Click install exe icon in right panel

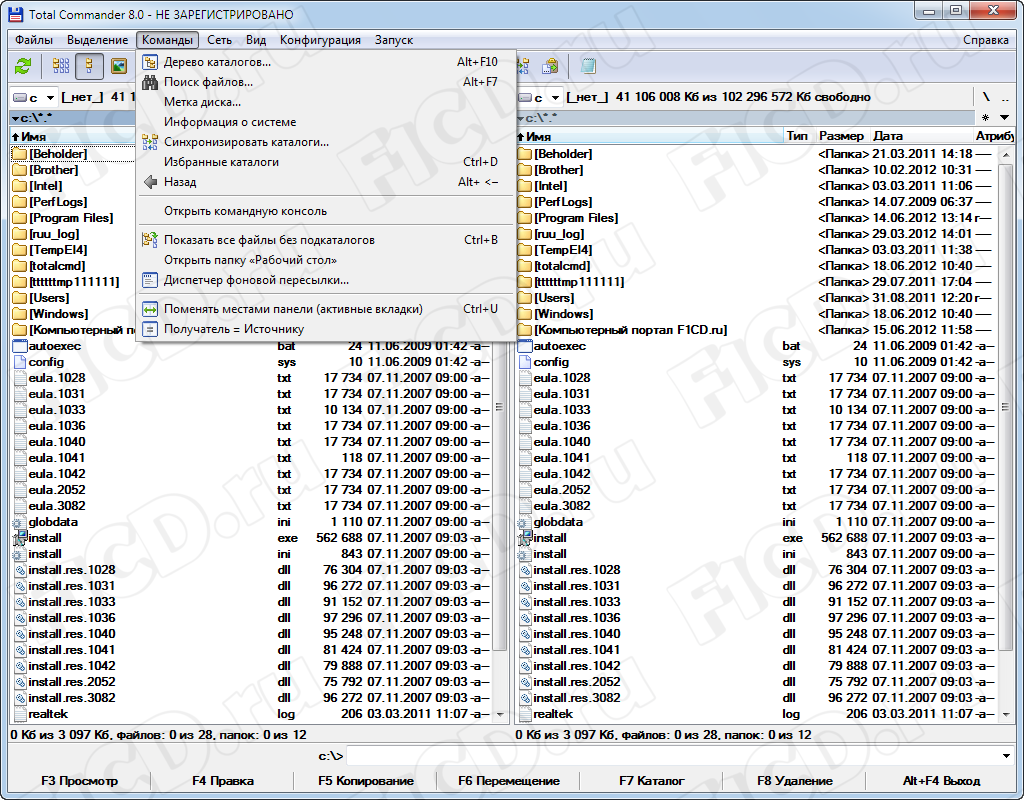[524, 538]
